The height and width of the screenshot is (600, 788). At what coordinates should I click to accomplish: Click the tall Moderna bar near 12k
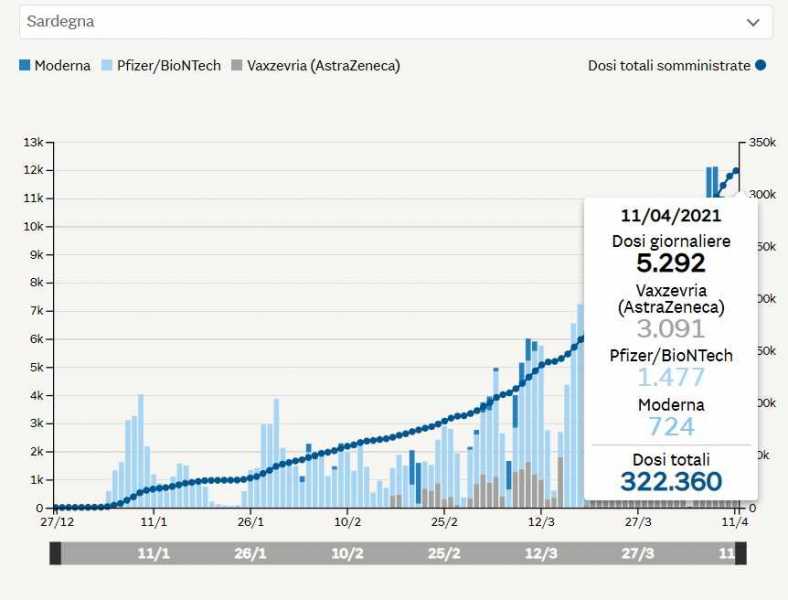(x=709, y=182)
